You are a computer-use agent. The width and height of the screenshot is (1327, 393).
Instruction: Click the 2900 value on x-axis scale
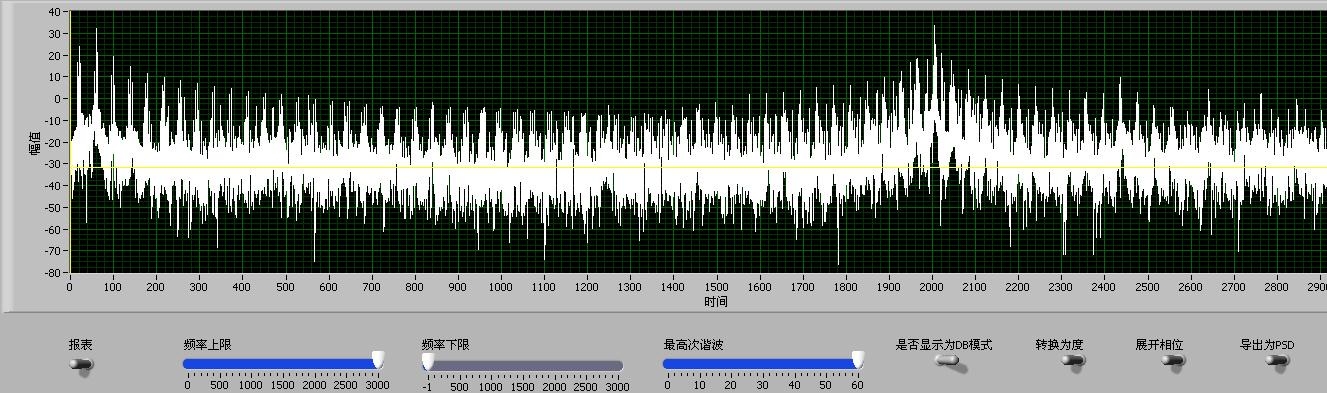click(1317, 287)
